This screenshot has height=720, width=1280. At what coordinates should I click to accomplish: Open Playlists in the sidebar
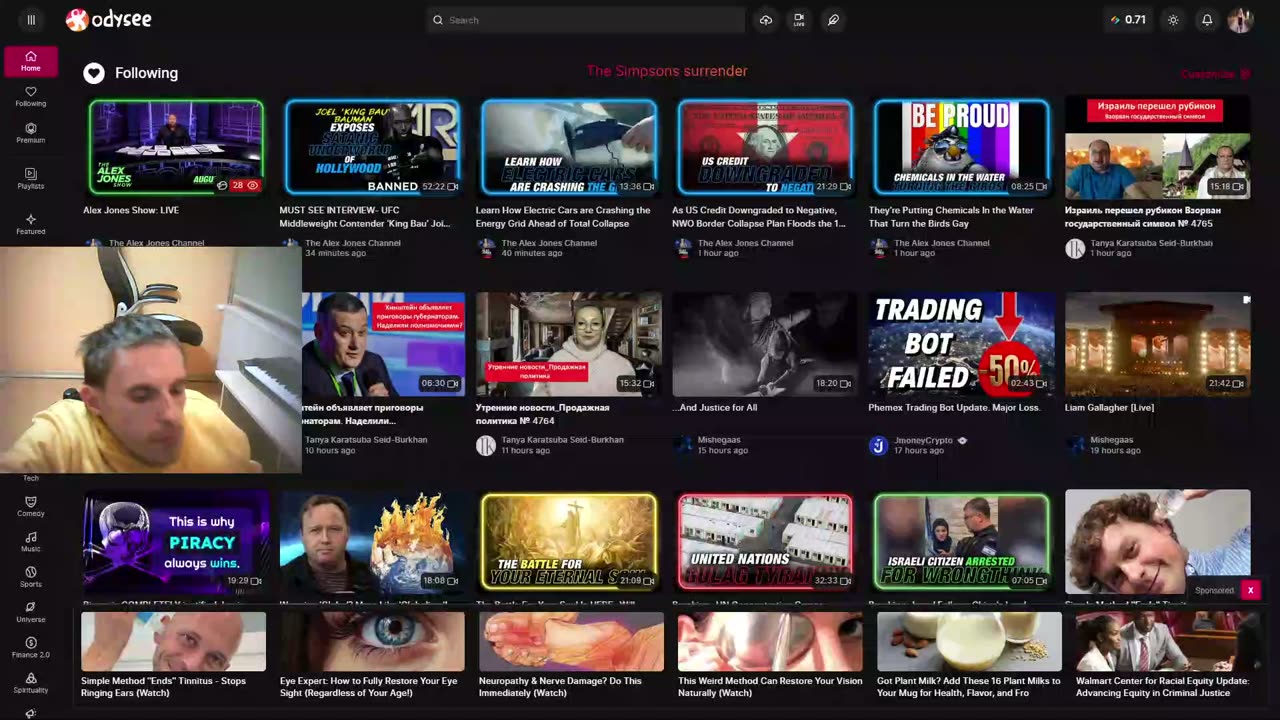(x=31, y=179)
